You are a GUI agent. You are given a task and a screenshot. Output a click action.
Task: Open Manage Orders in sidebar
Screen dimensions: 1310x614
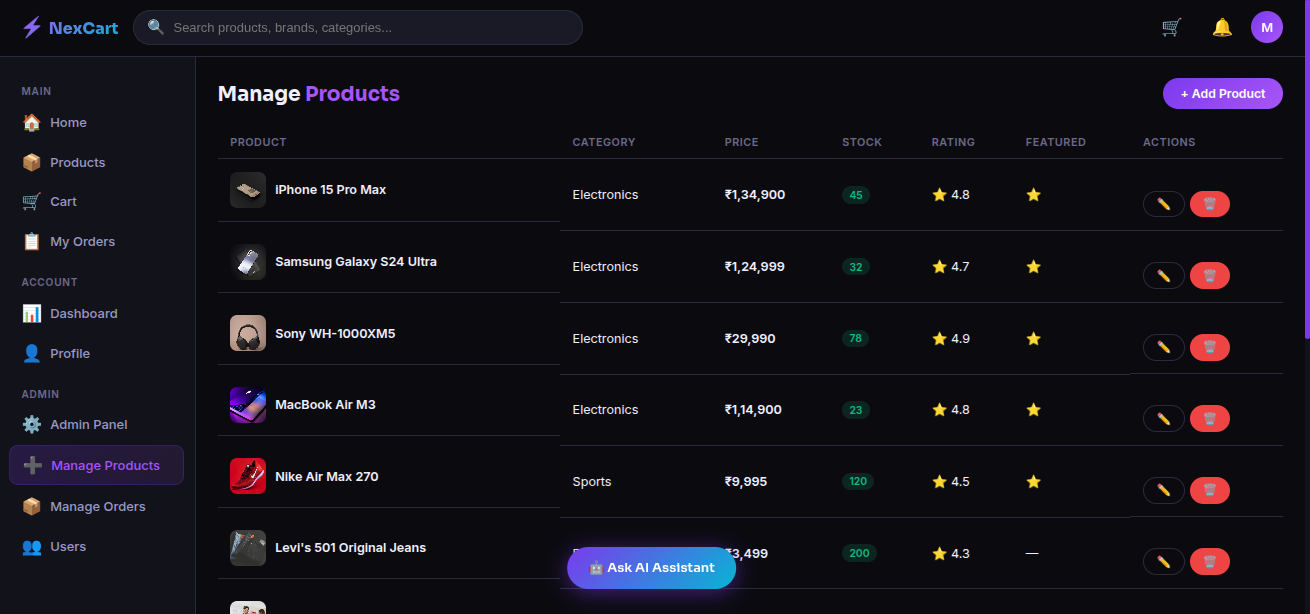pos(97,507)
